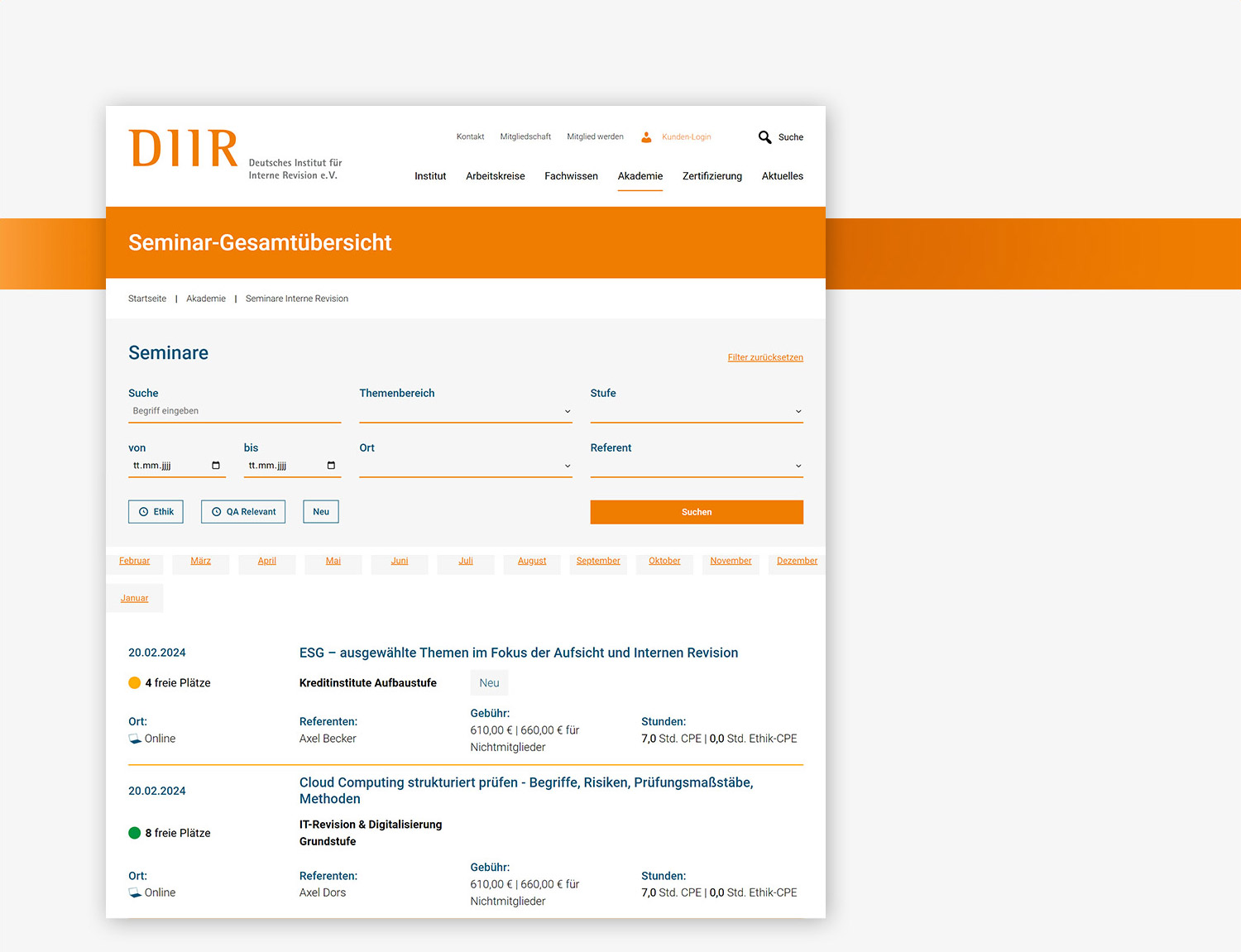Toggle the Neu filter button
1241x952 pixels.
click(321, 512)
